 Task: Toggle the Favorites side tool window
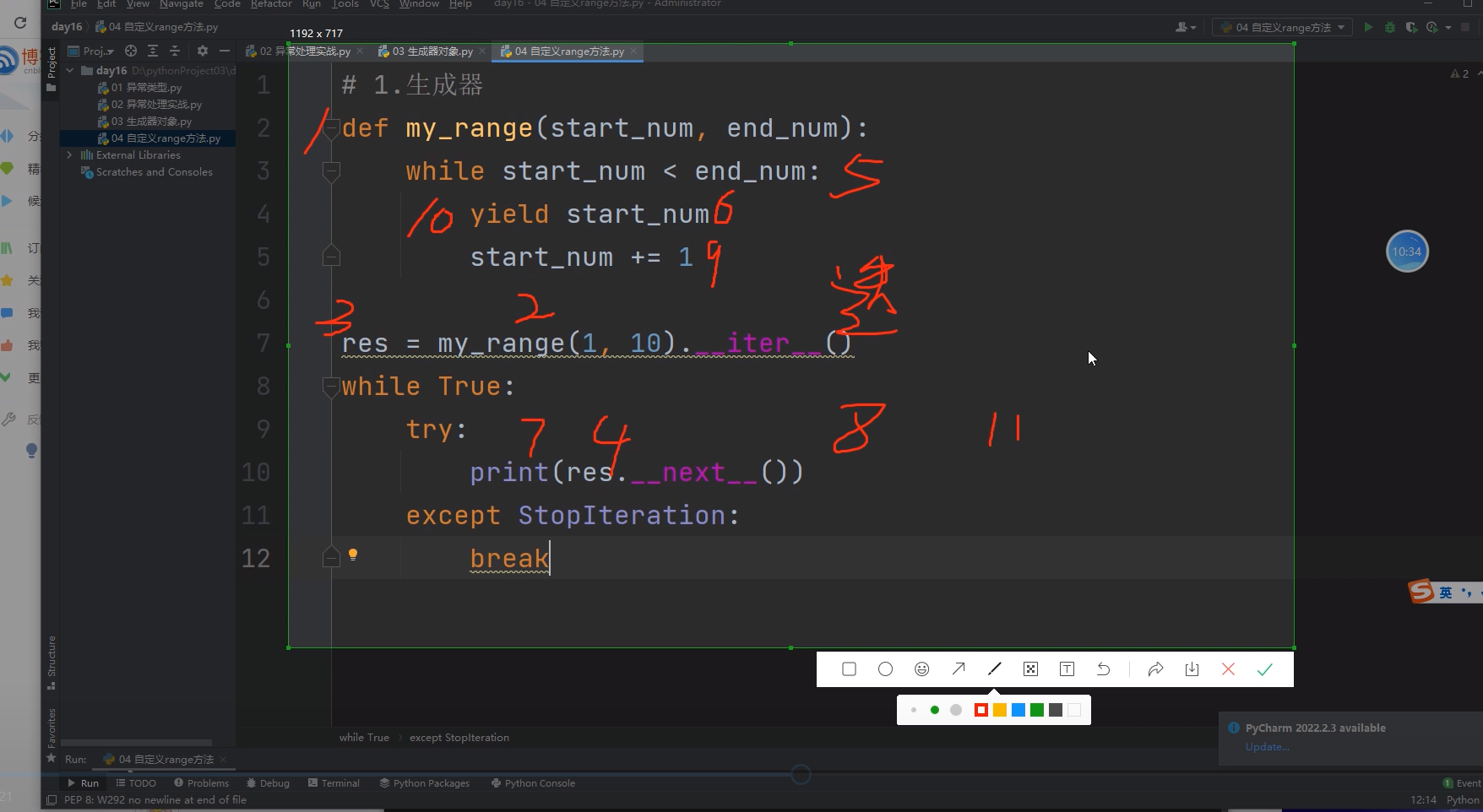coord(51,734)
